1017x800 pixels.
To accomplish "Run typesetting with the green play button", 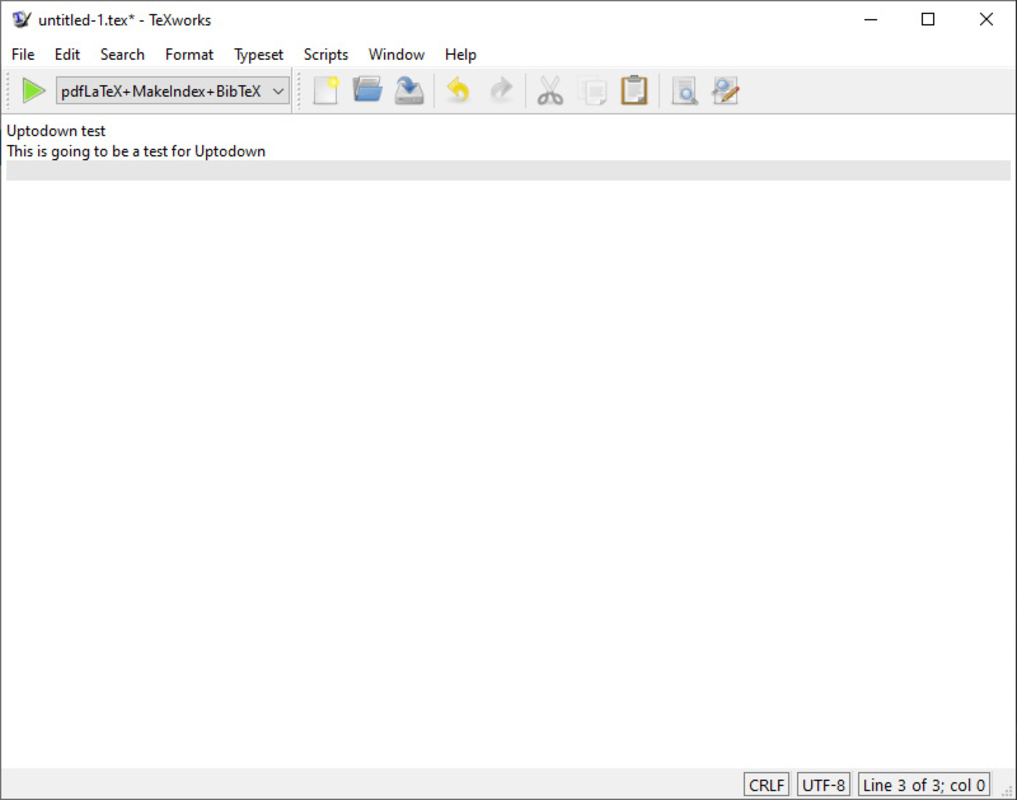I will coord(34,91).
